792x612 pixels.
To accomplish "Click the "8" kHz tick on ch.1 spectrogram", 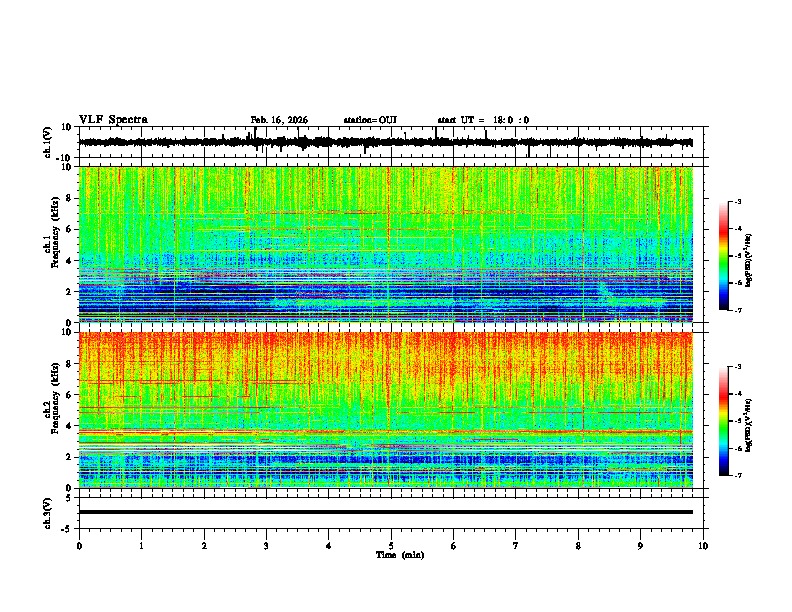I will click(69, 198).
